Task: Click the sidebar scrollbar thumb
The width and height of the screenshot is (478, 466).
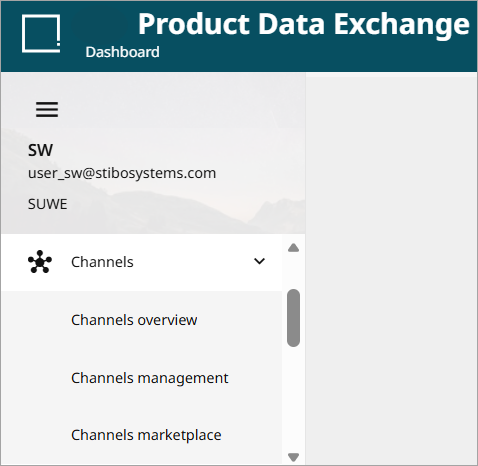Action: point(293,318)
